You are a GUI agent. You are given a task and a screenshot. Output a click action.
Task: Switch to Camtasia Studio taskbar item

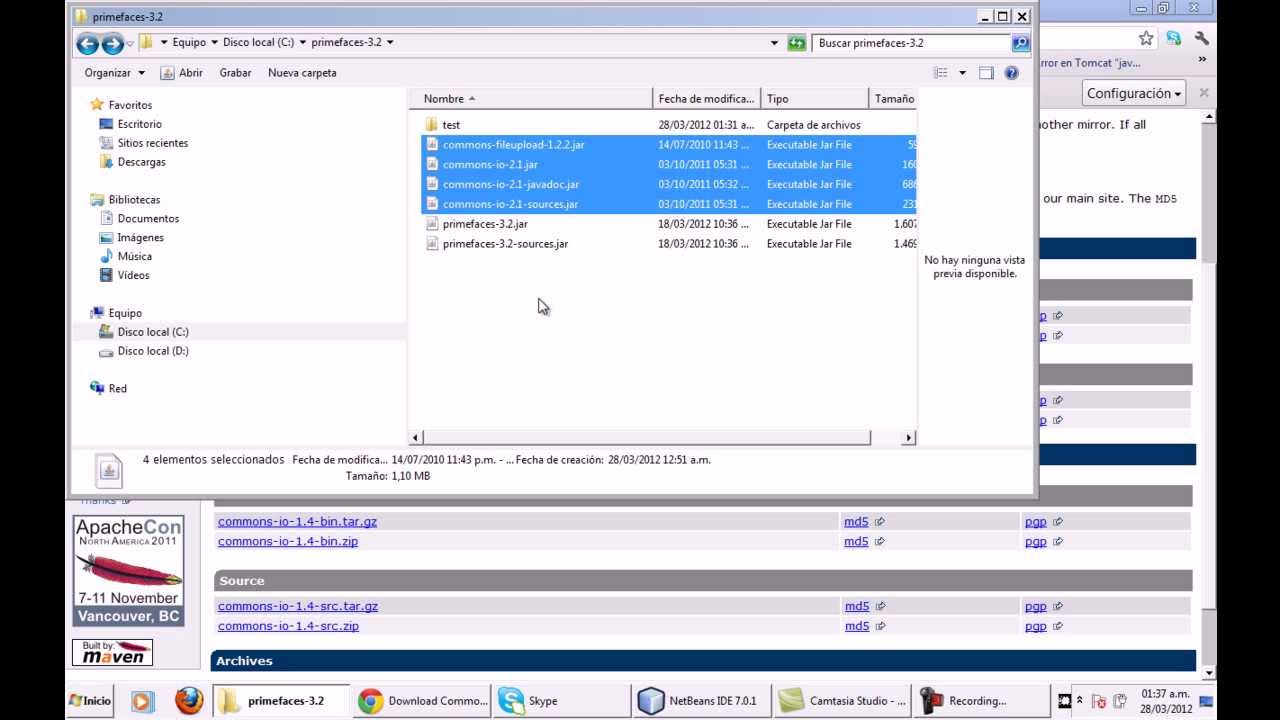coord(843,700)
